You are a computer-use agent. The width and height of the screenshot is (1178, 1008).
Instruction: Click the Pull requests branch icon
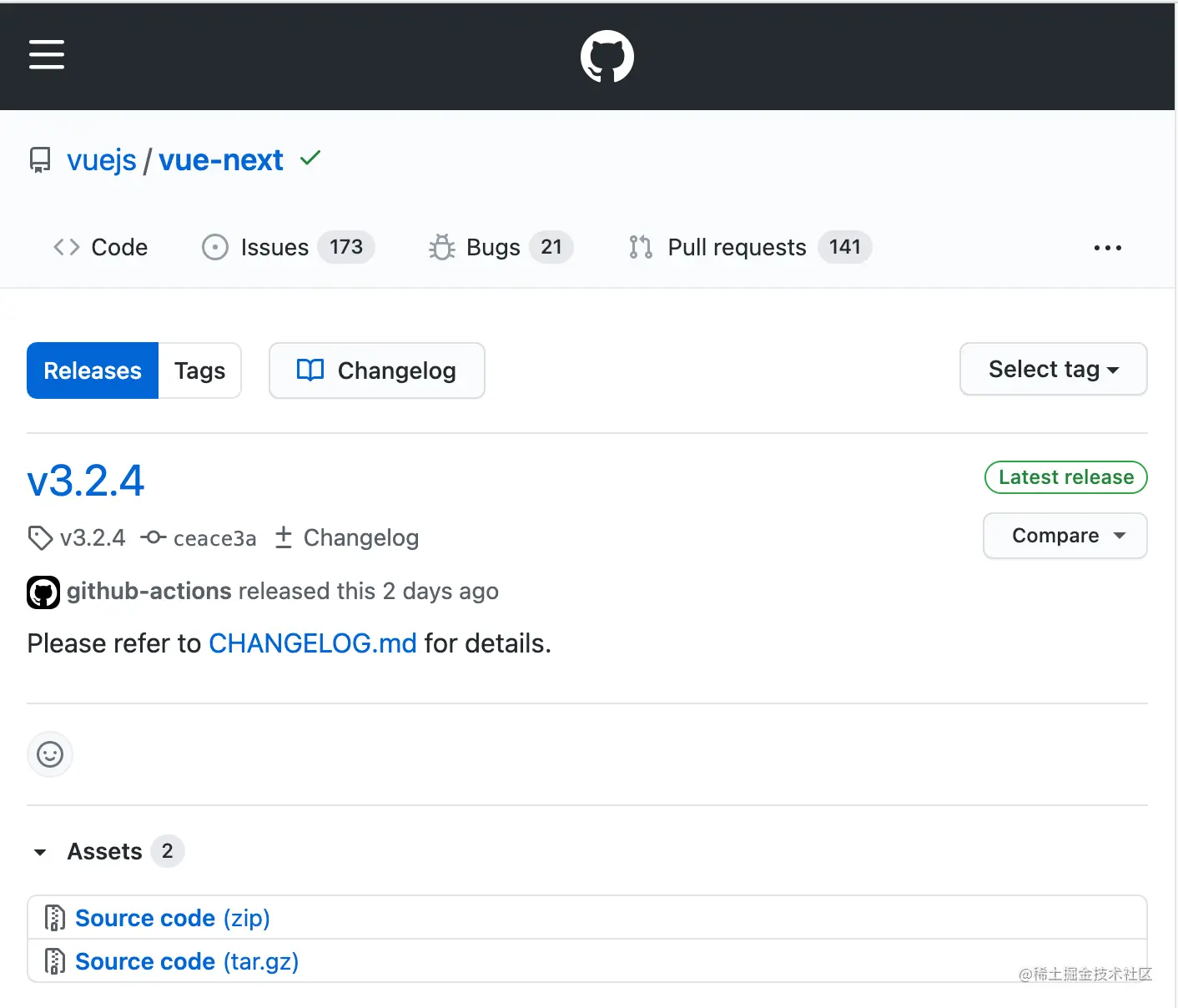641,247
